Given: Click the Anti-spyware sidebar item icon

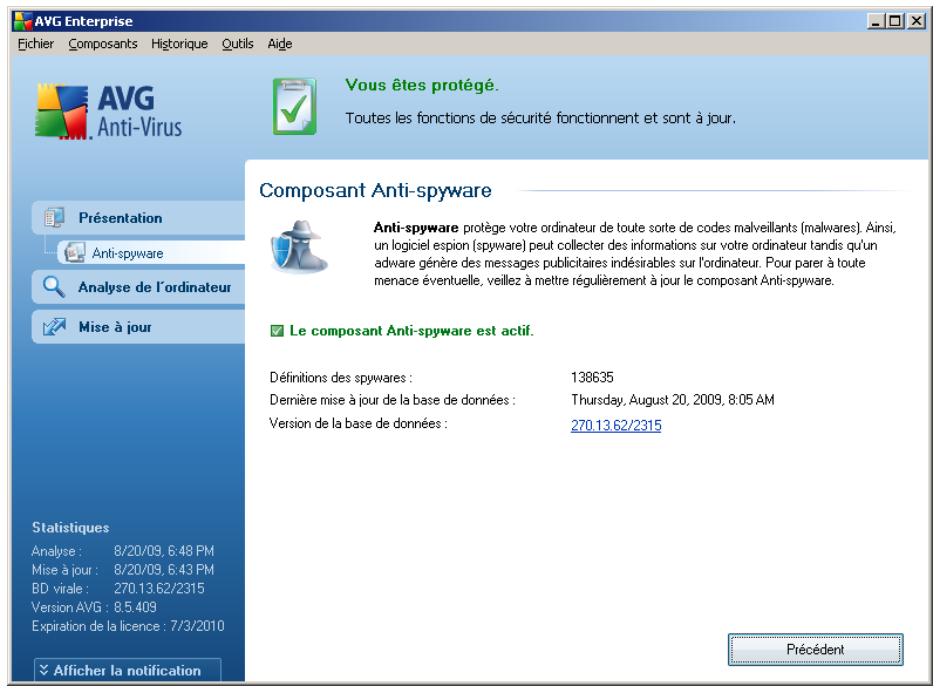Looking at the screenshot, I should (75, 252).
